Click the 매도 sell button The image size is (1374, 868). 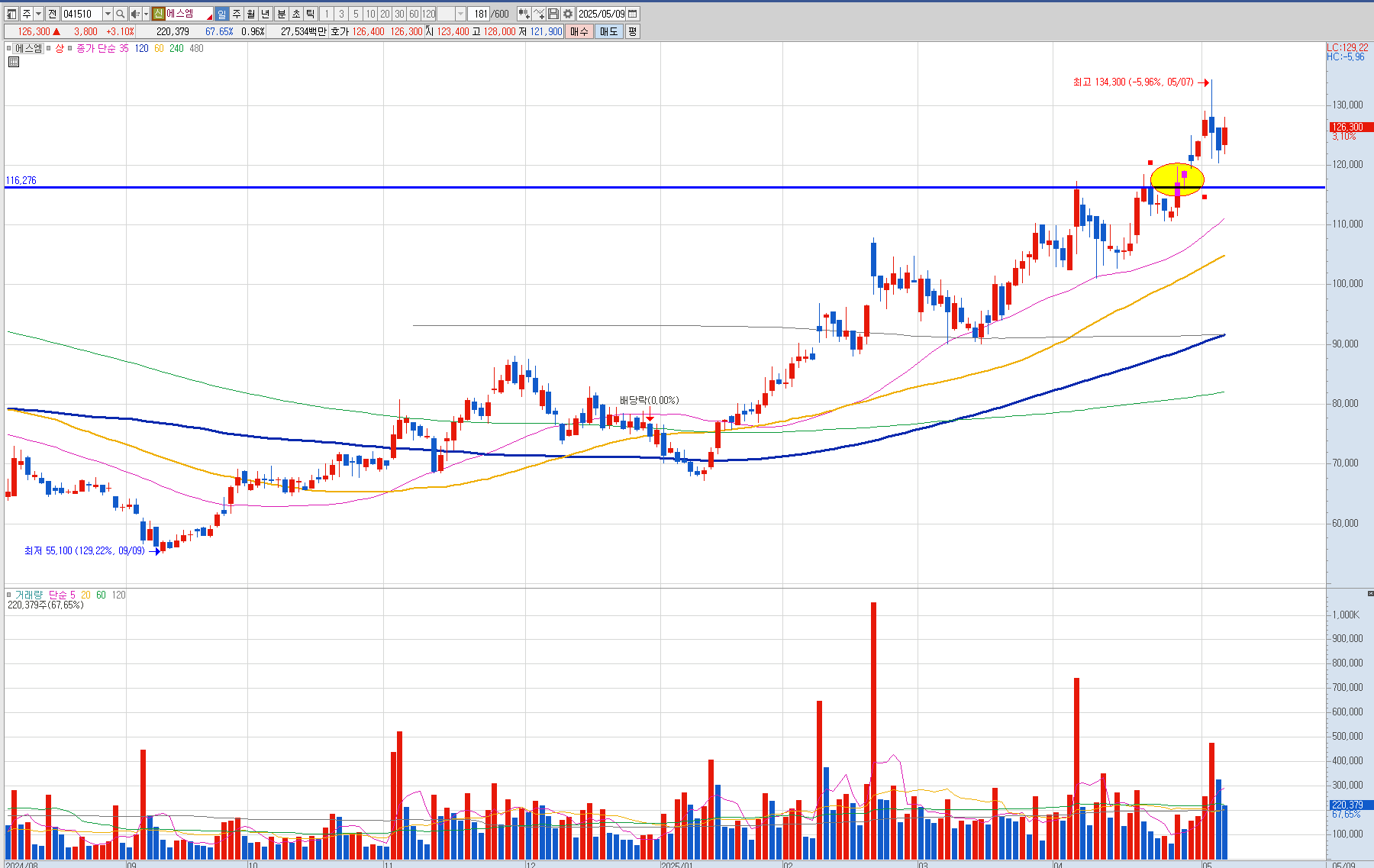click(609, 31)
